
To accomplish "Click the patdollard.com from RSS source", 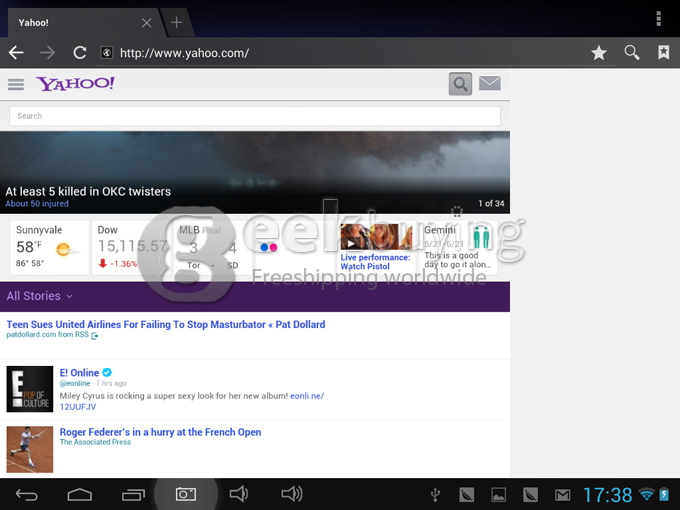I will (52, 335).
